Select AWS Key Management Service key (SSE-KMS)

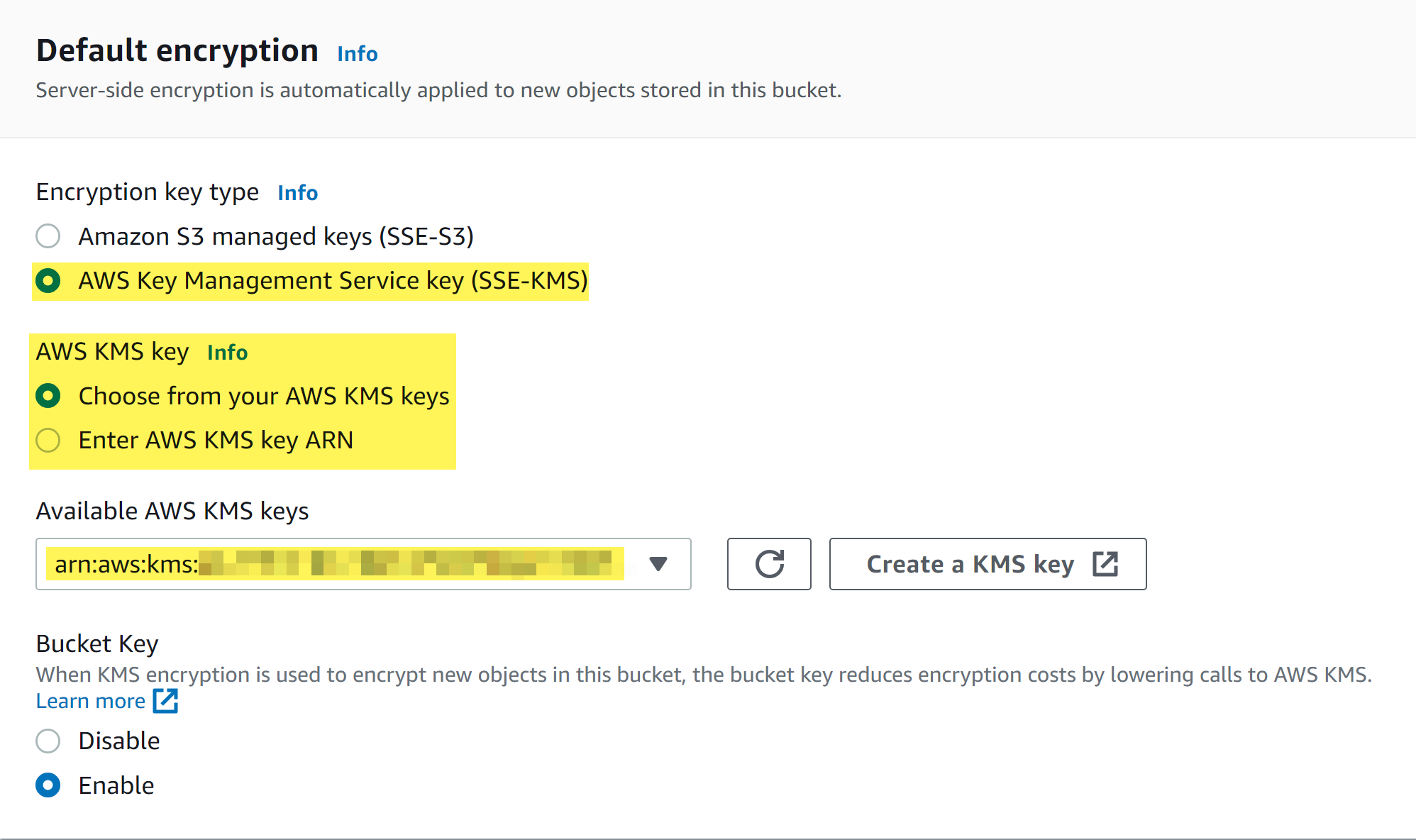[x=48, y=281]
